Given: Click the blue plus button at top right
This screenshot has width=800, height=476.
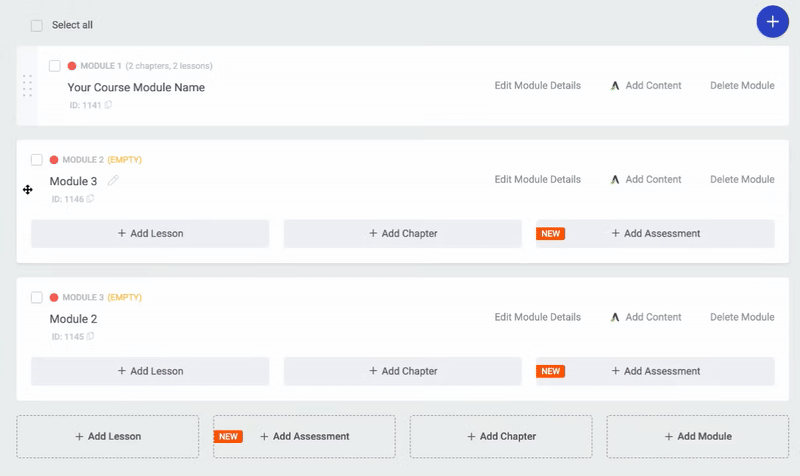Looking at the screenshot, I should [x=772, y=21].
